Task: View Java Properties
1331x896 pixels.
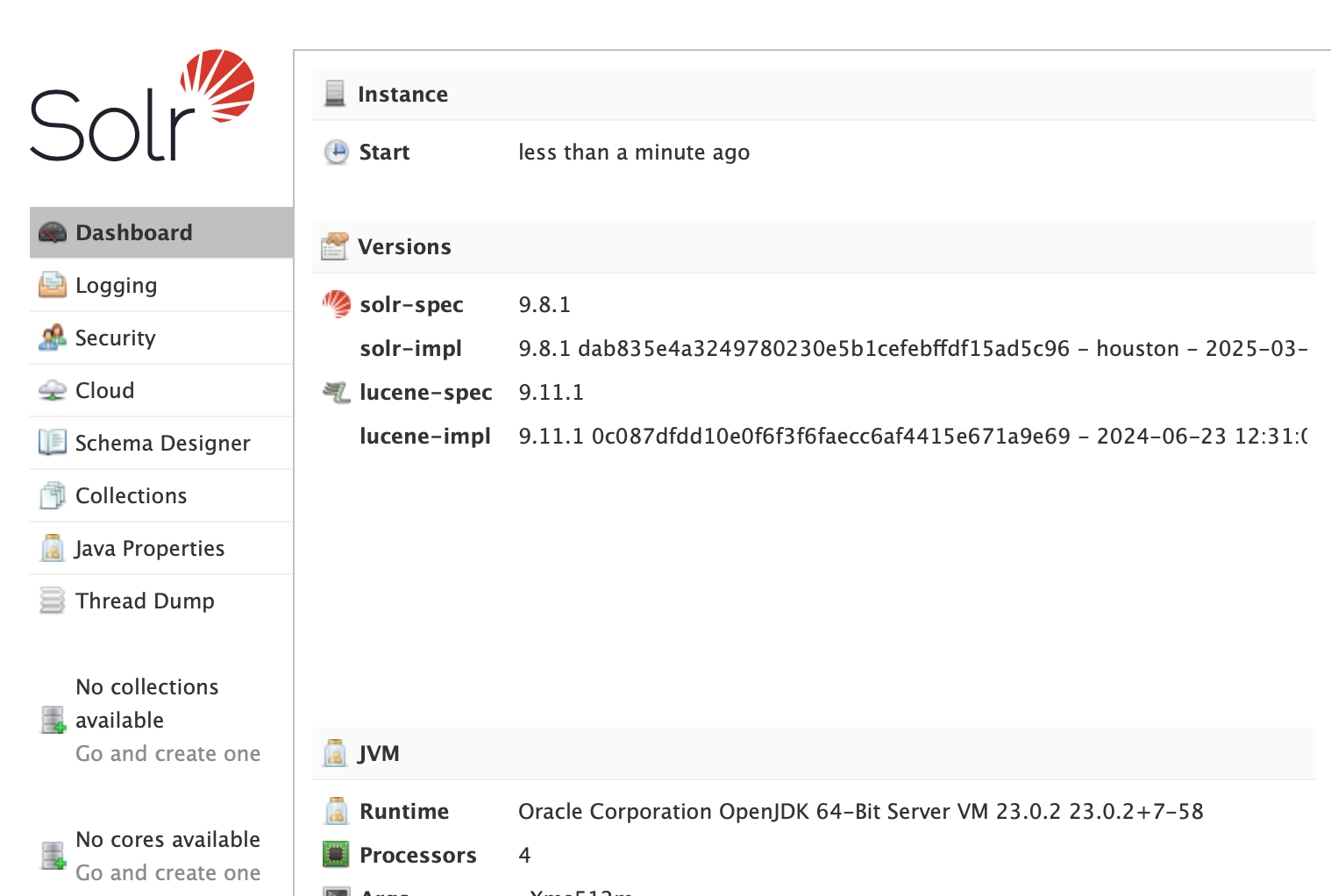Action: tap(161, 548)
